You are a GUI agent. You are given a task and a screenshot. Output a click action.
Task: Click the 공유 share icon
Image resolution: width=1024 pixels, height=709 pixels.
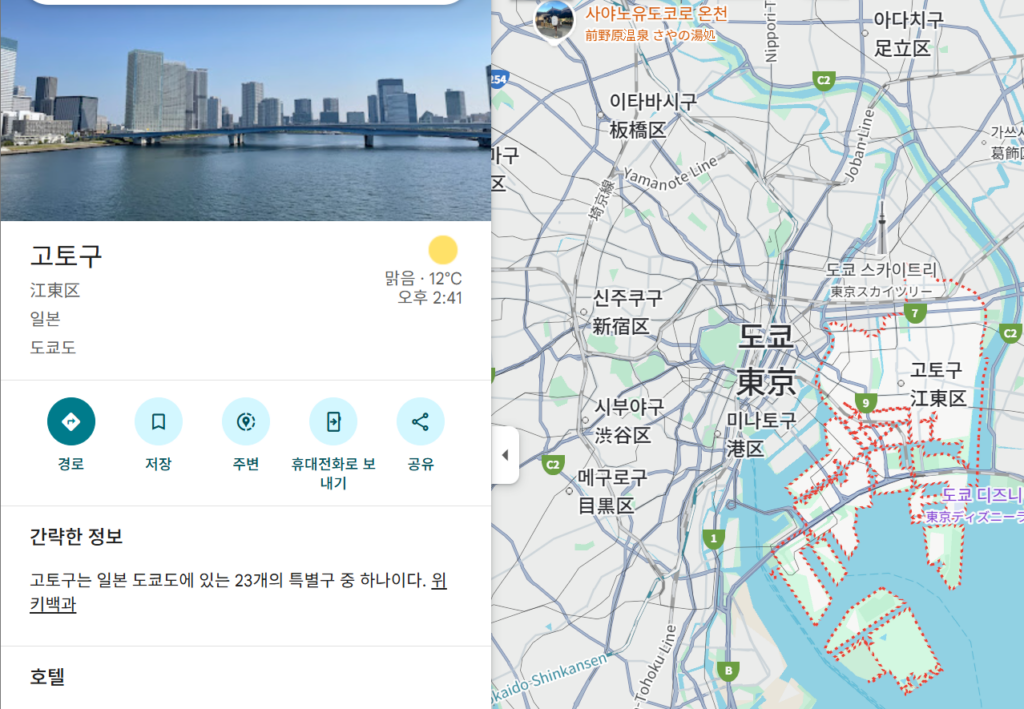coord(421,422)
